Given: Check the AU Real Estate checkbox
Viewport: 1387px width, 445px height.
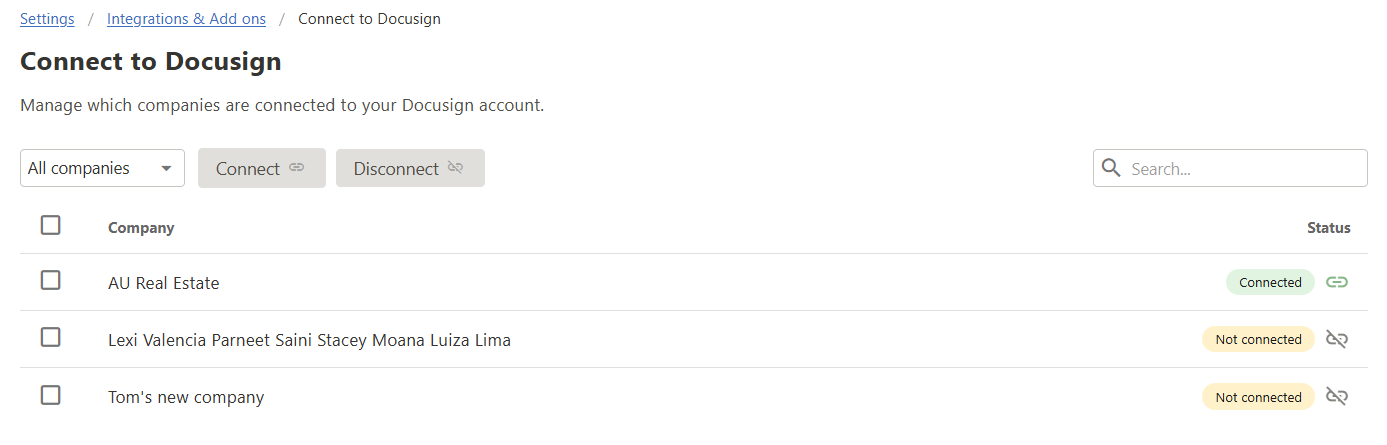Looking at the screenshot, I should coord(51,281).
